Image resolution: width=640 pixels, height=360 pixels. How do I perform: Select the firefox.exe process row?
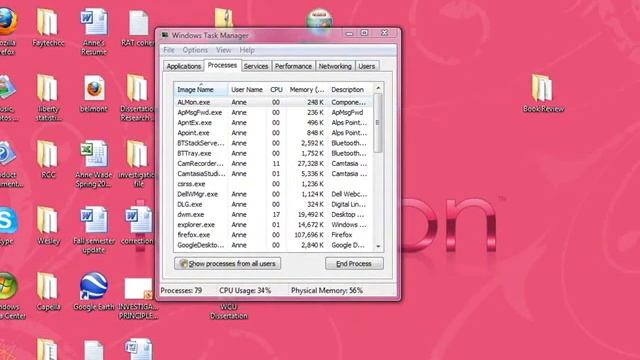tap(273, 235)
